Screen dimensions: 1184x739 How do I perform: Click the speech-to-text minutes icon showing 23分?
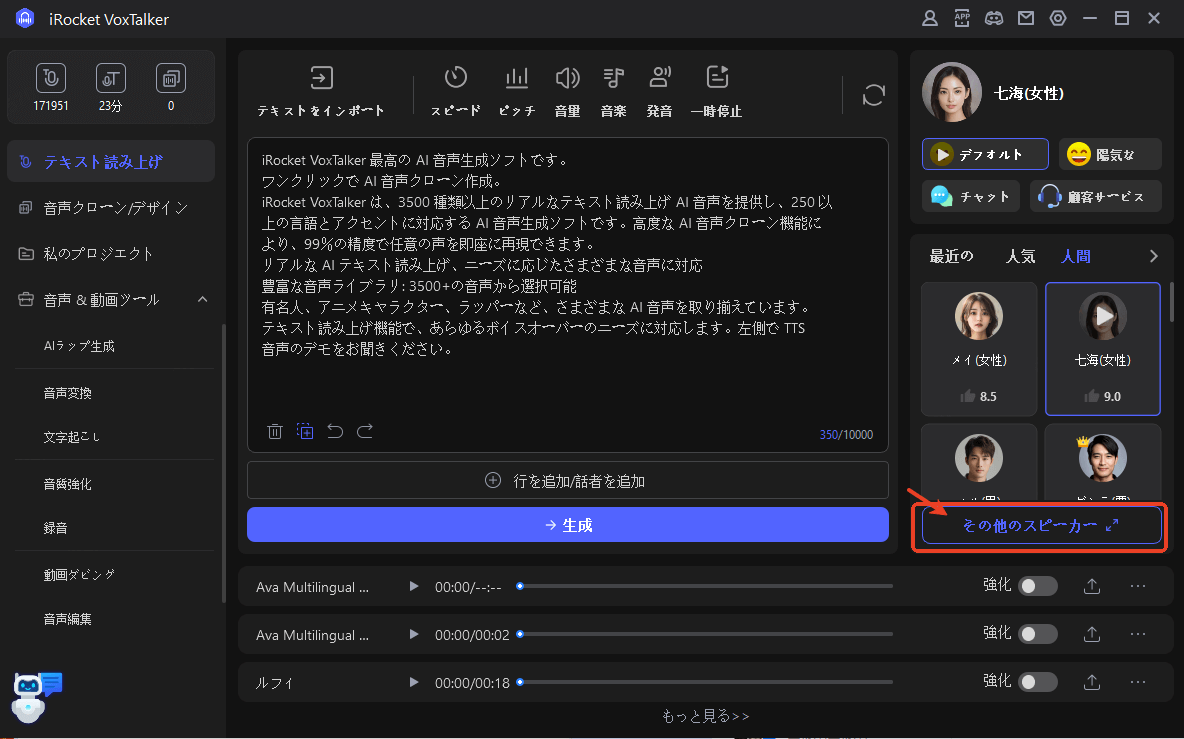pyautogui.click(x=110, y=79)
